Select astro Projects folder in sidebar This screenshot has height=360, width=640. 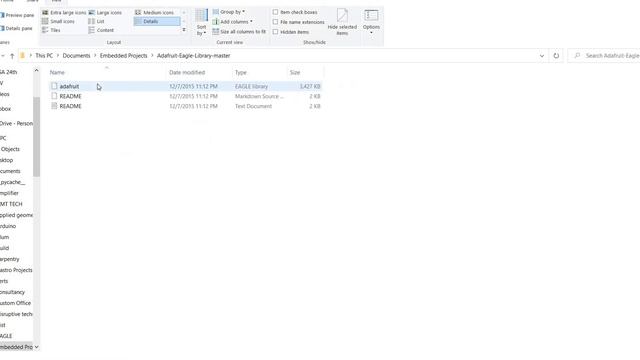pos(16,270)
